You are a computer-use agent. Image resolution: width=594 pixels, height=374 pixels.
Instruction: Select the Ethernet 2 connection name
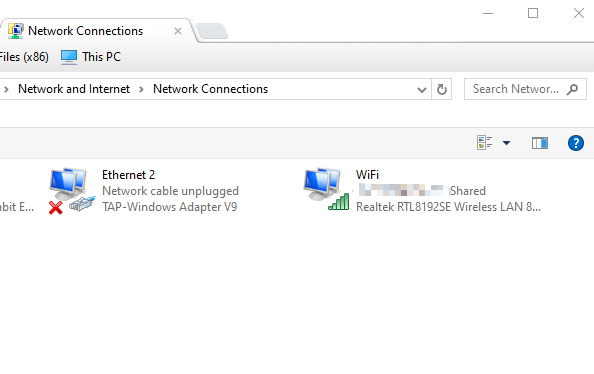click(x=128, y=175)
